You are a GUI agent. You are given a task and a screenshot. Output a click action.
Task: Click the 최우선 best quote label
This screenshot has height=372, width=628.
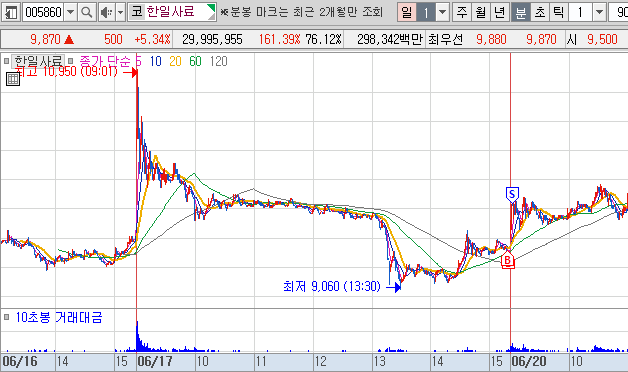click(x=445, y=39)
